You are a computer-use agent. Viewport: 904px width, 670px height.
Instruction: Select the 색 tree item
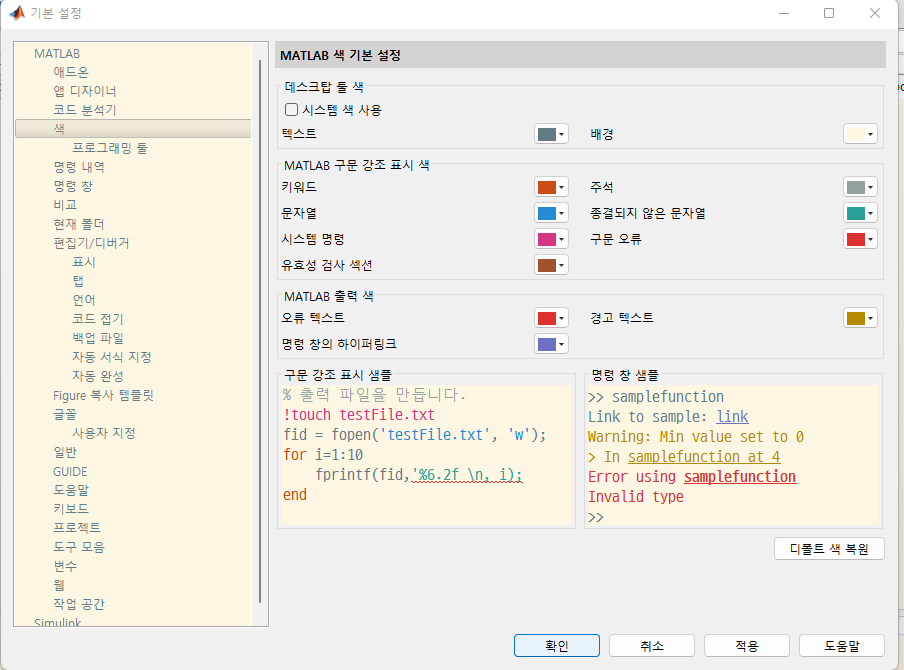(x=133, y=129)
